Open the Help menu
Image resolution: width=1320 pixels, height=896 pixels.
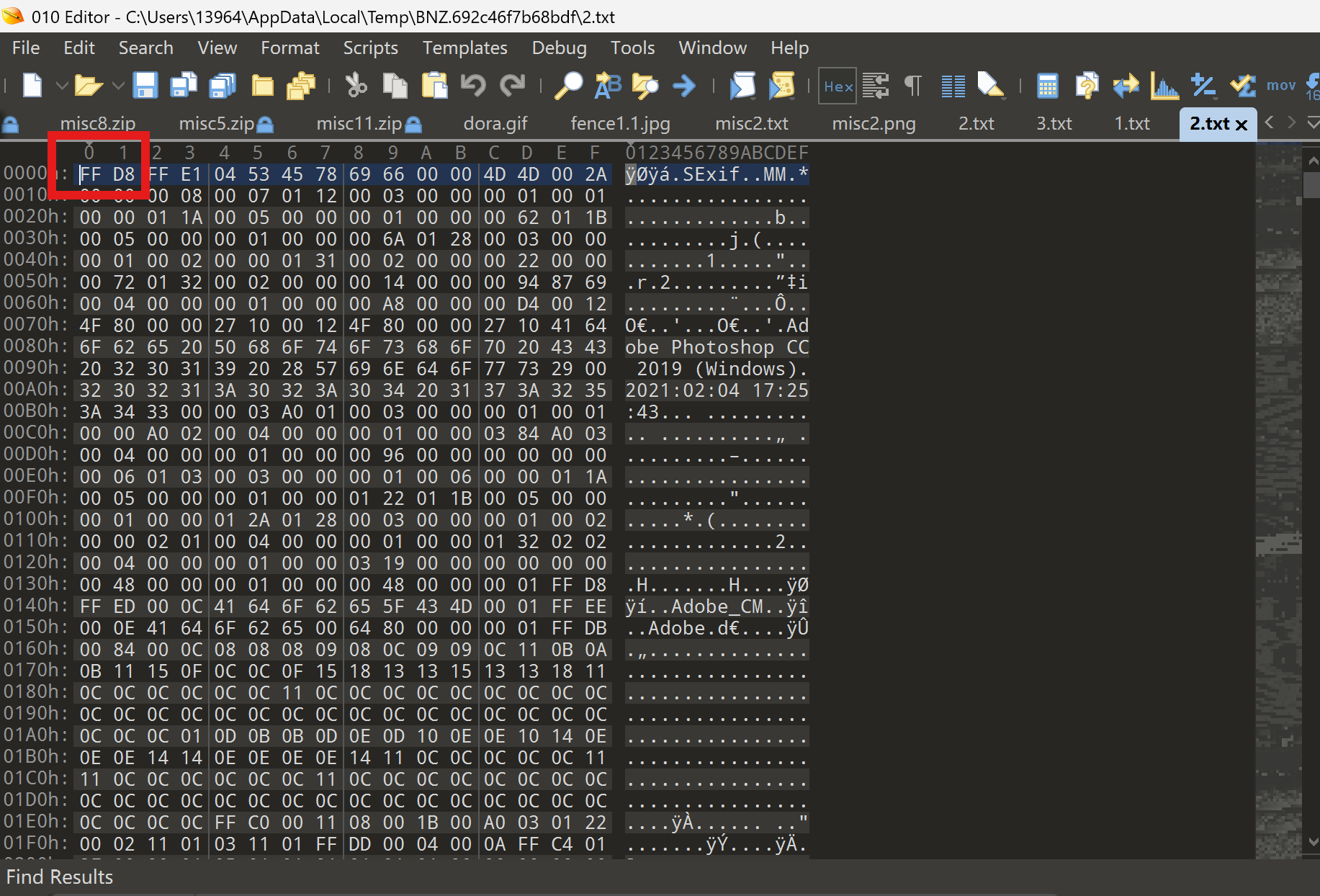(x=789, y=48)
